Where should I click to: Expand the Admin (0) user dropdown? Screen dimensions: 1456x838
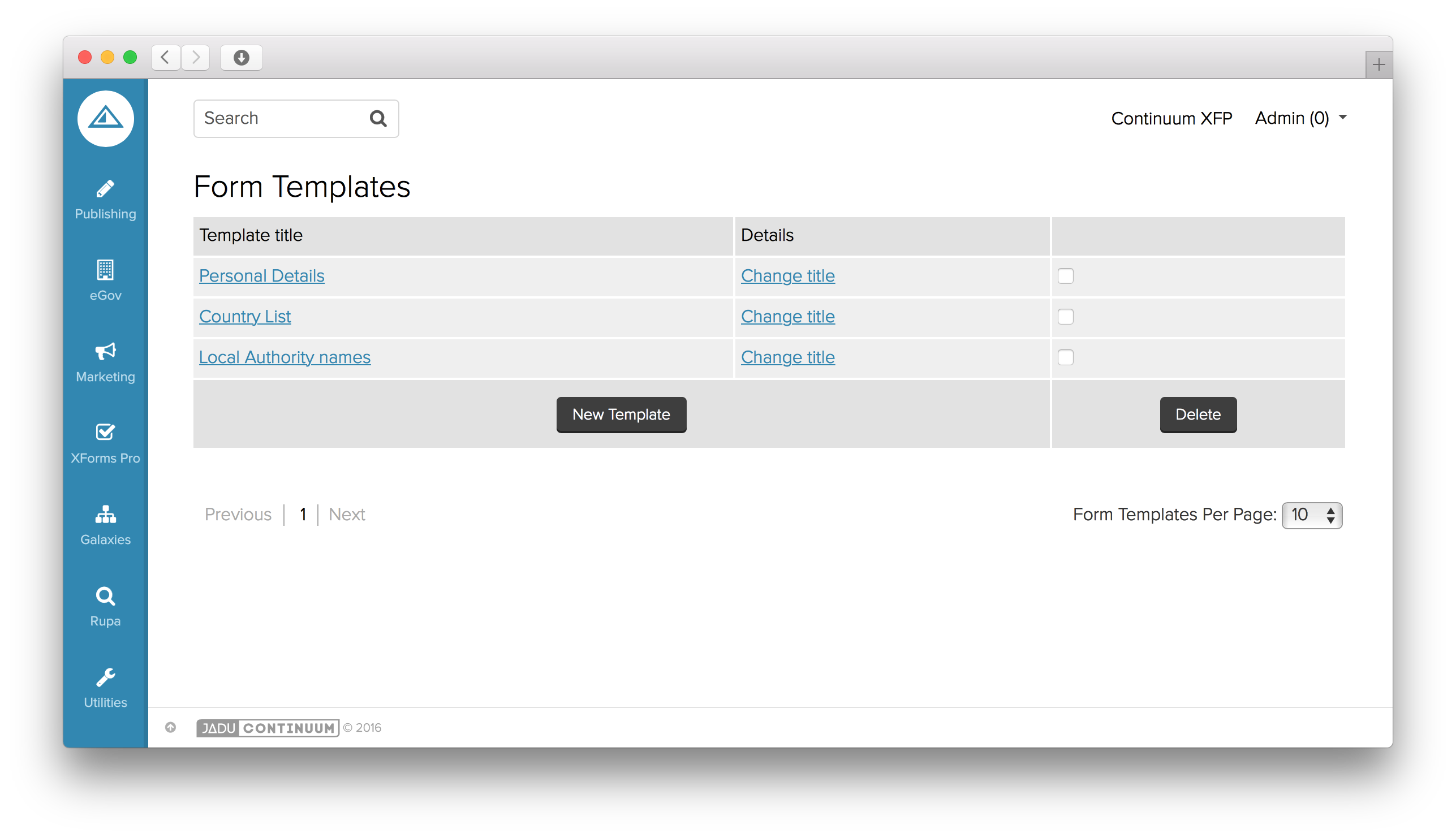[1300, 118]
